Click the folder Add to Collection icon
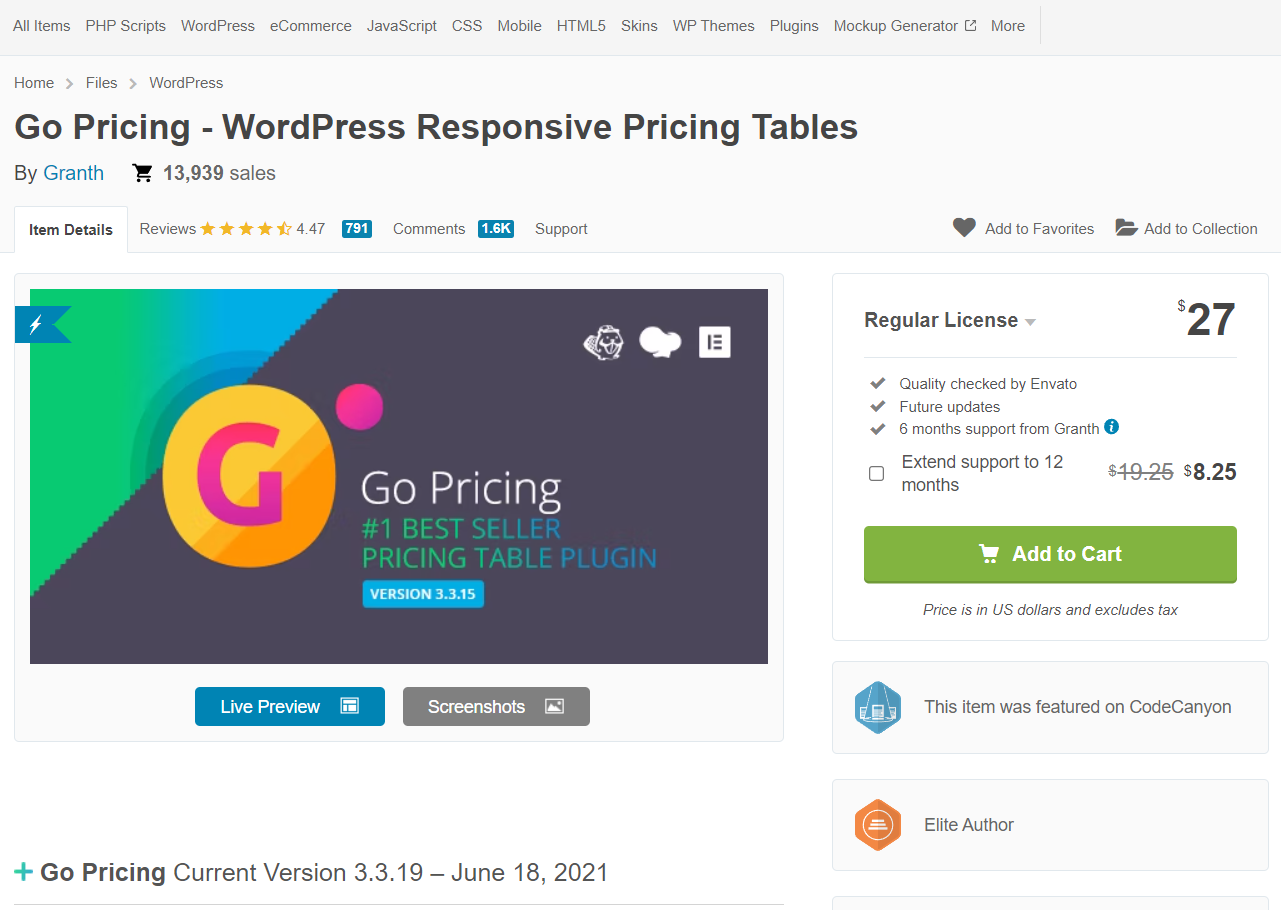 [x=1126, y=228]
